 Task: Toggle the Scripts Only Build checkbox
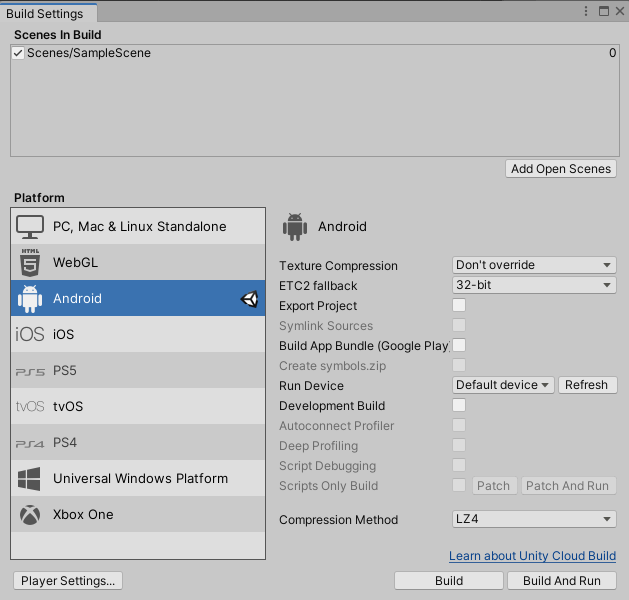pyautogui.click(x=459, y=485)
